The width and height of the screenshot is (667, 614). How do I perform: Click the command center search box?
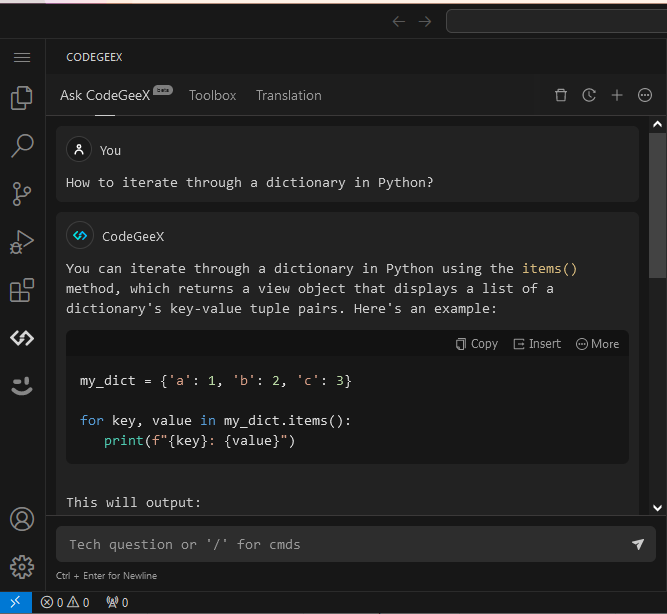(556, 21)
